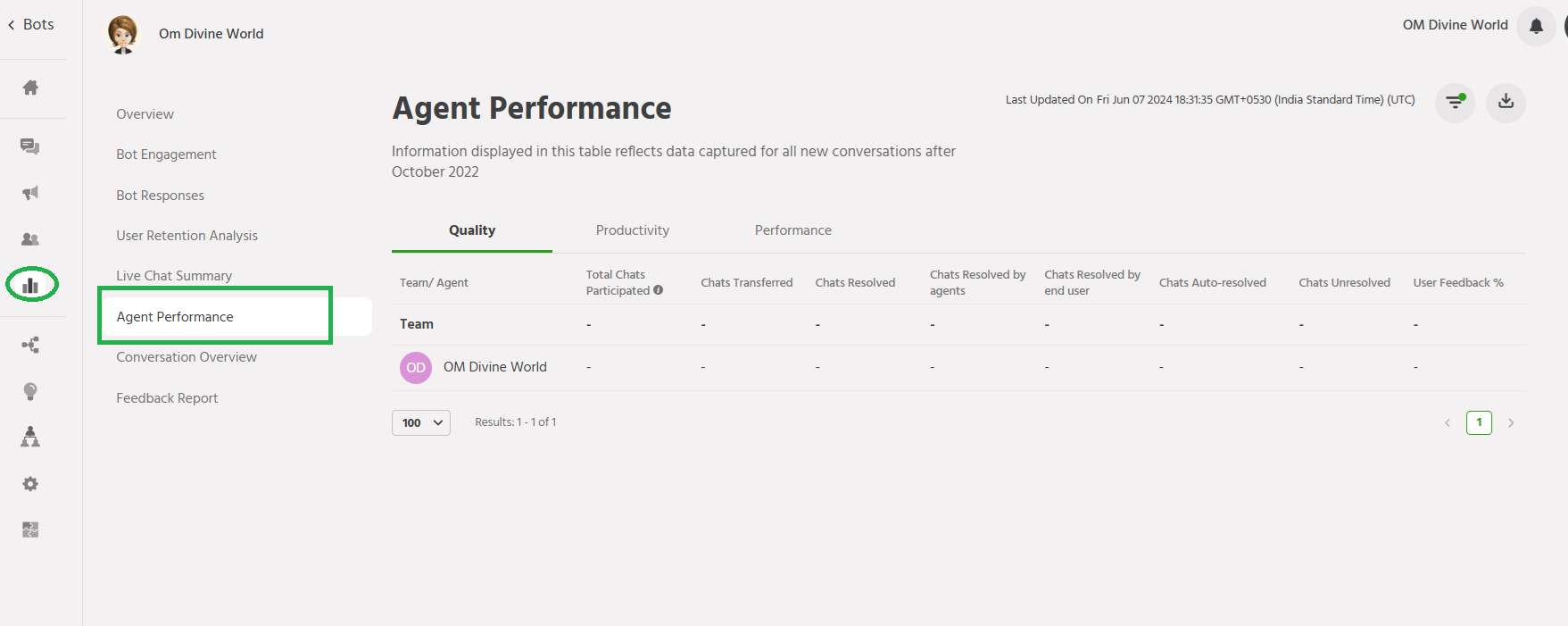Click the Total Chats Participated info icon
The width and height of the screenshot is (1568, 626).
[659, 290]
